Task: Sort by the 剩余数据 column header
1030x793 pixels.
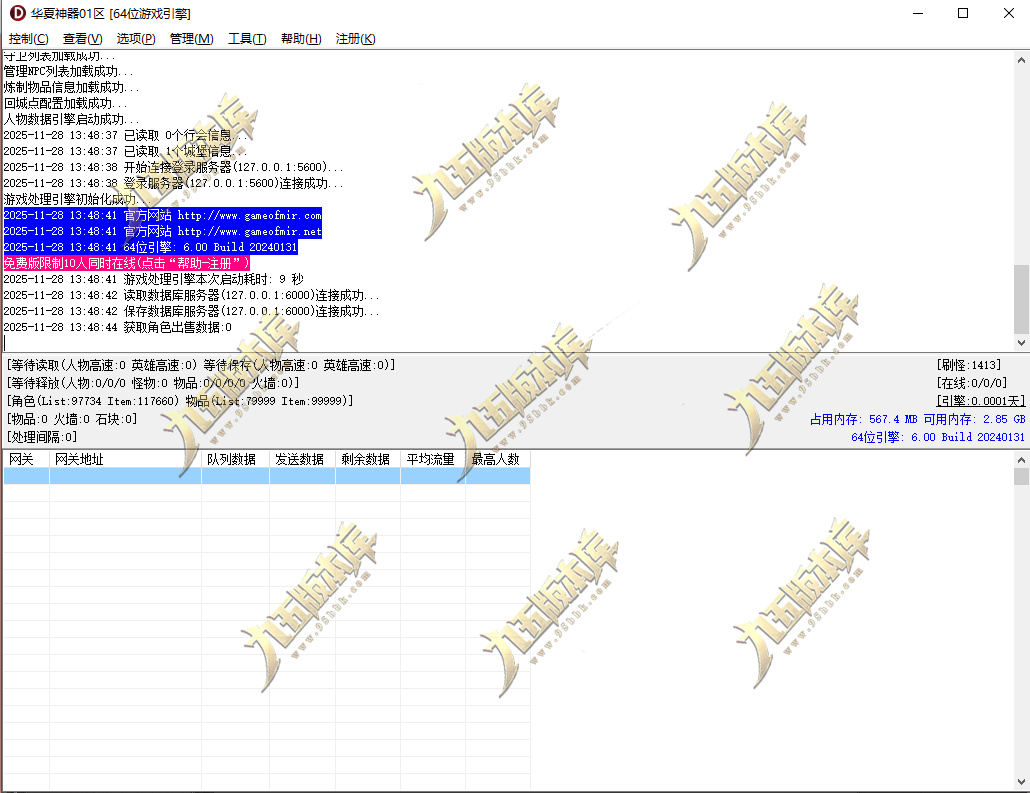Action: tap(368, 459)
